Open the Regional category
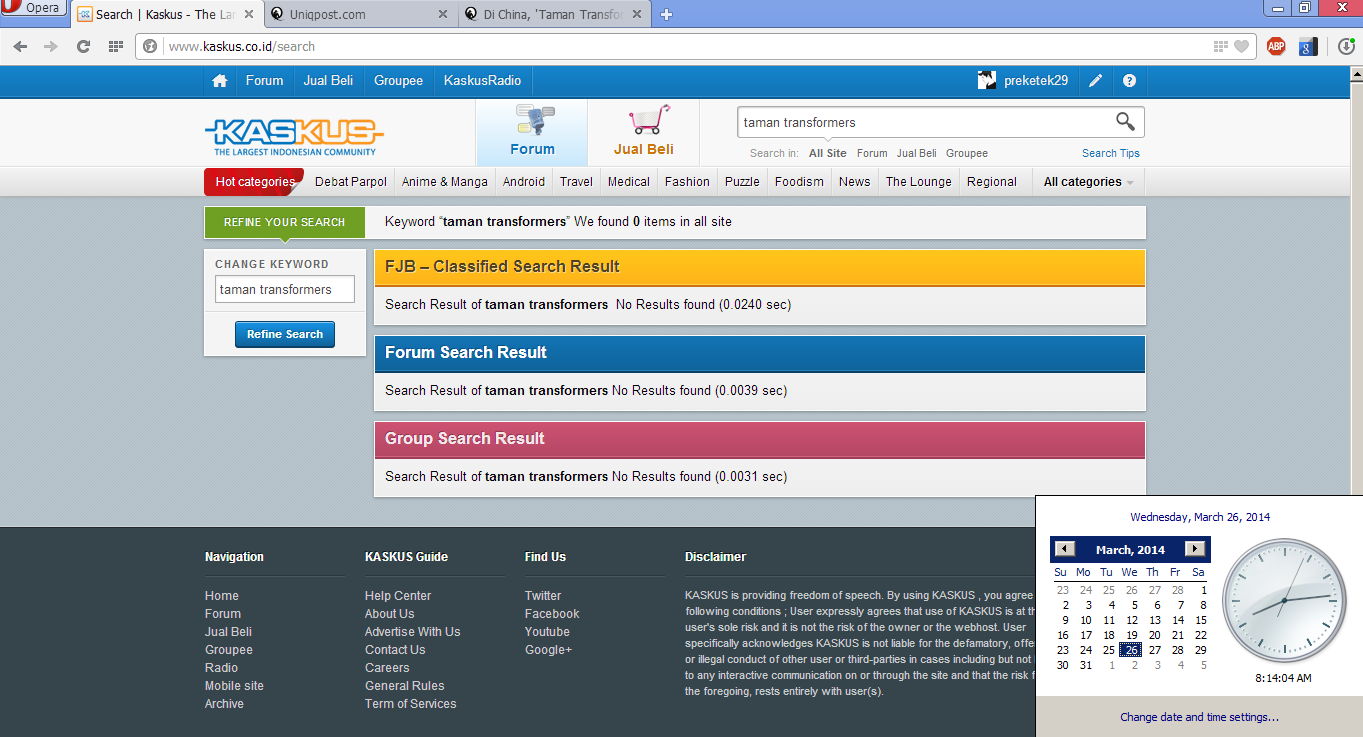This screenshot has width=1363, height=737. (x=992, y=182)
